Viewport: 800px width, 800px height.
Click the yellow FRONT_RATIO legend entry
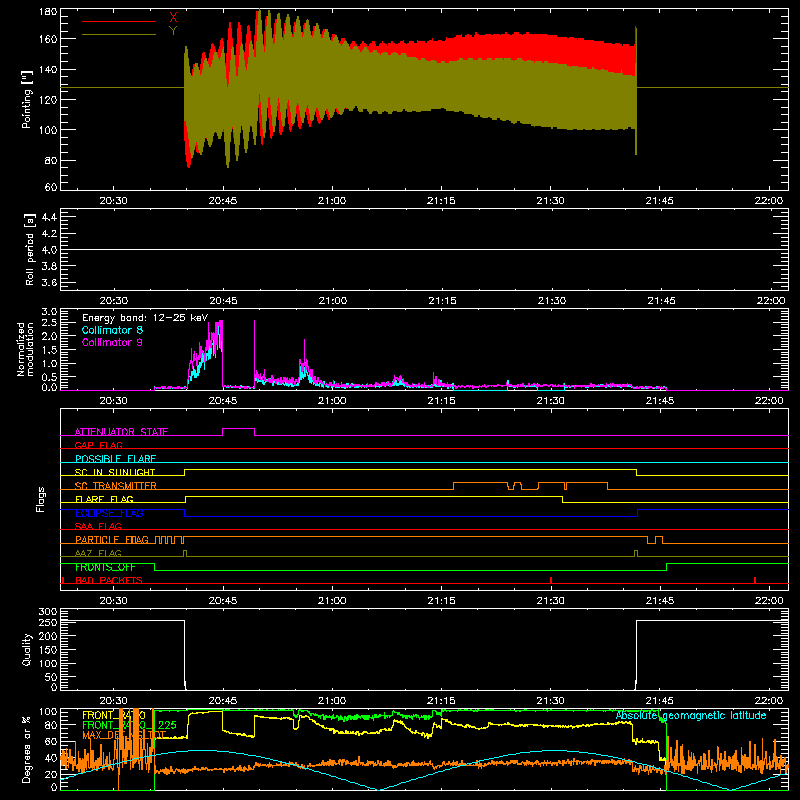[x=114, y=715]
